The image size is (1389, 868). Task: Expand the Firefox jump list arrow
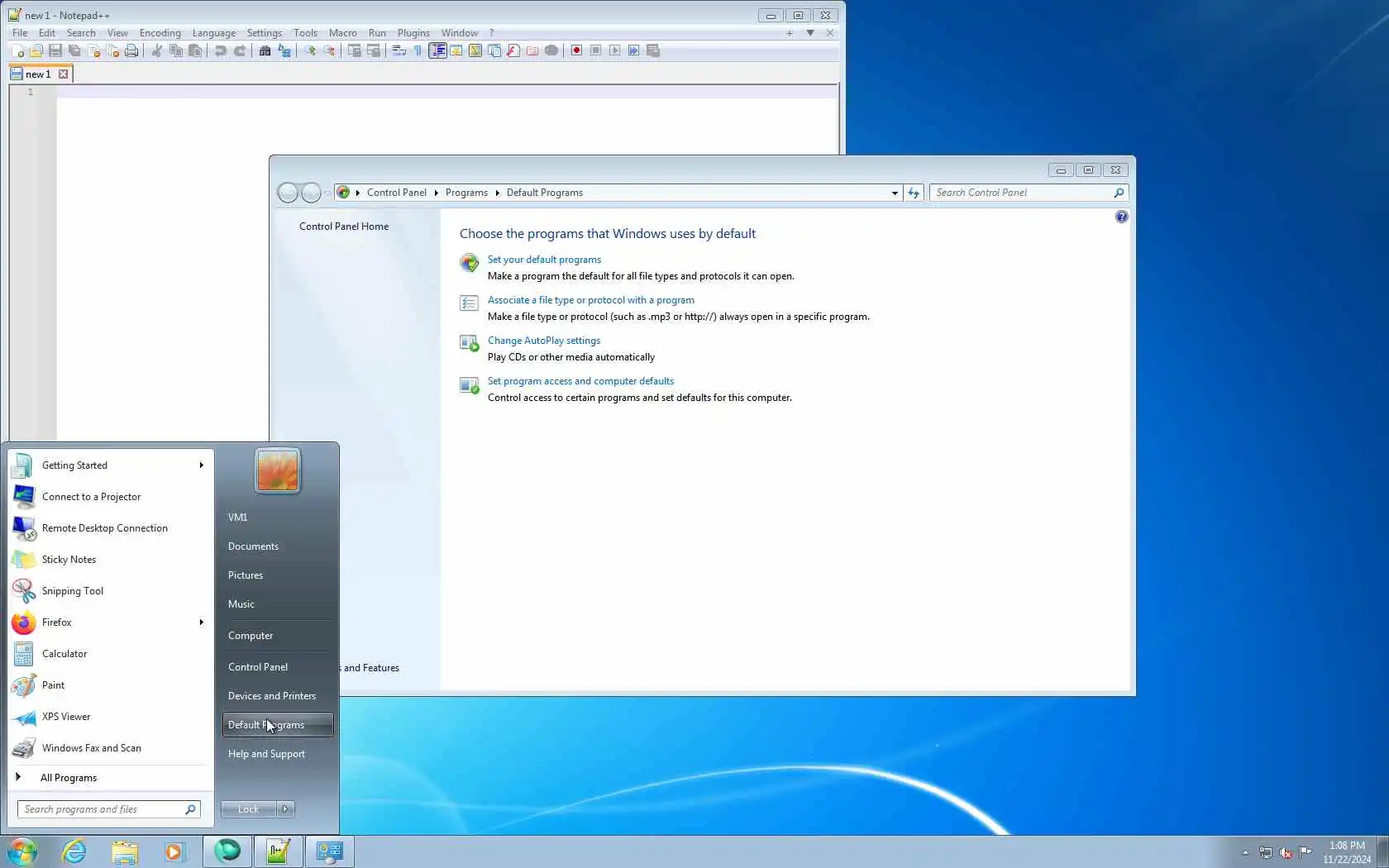(x=201, y=622)
